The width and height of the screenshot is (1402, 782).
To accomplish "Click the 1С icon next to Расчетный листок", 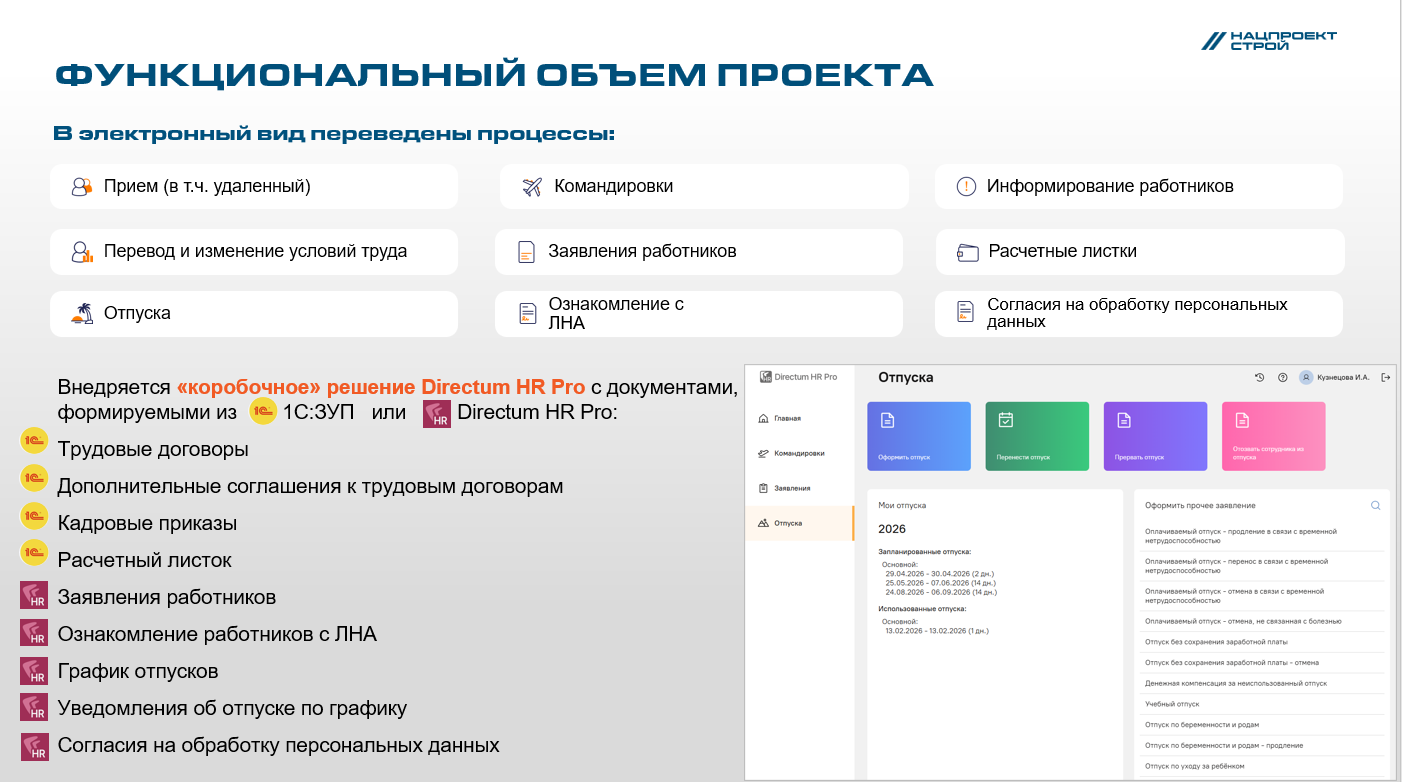I will click(35, 552).
